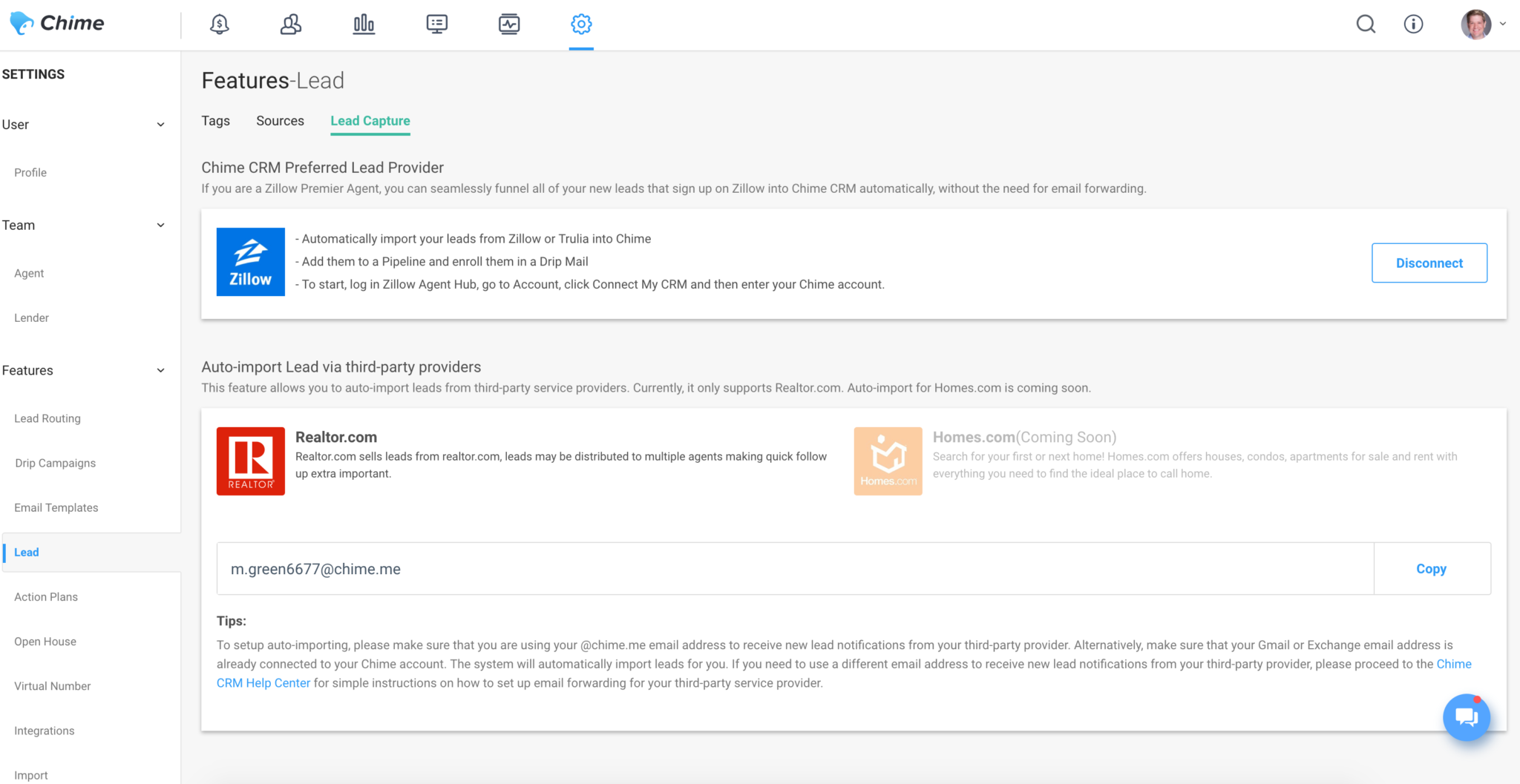Expand the profile dropdown arrow
The width and height of the screenshot is (1520, 784).
1503,24
